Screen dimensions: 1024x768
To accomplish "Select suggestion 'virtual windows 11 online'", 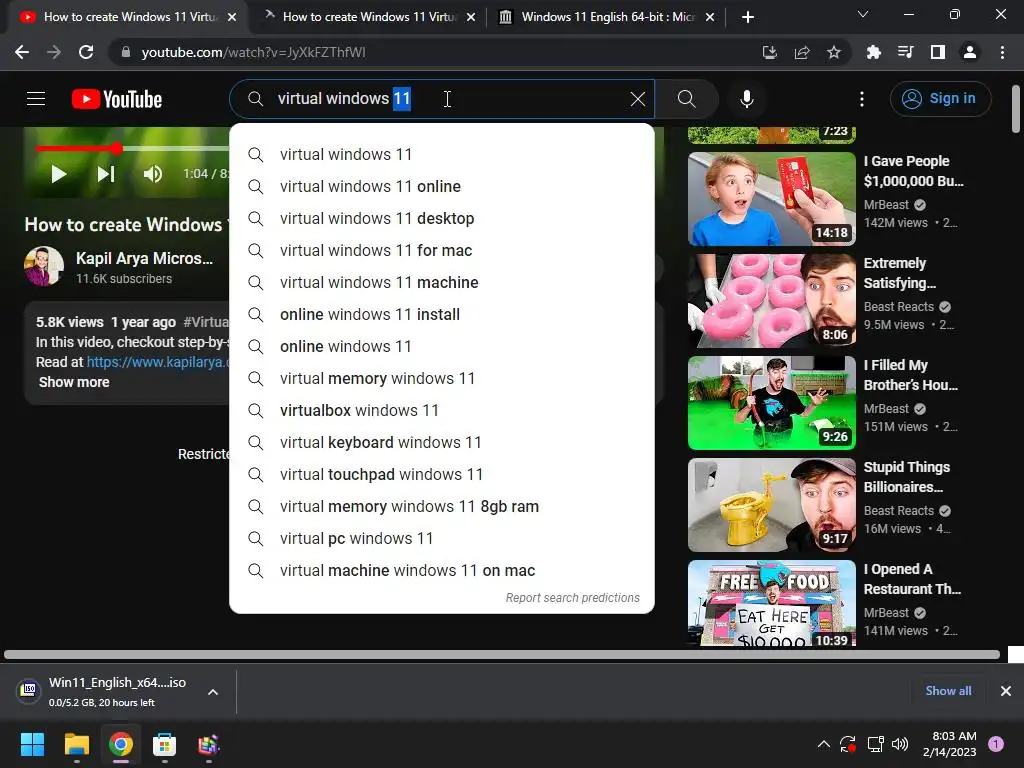I will (x=441, y=186).
